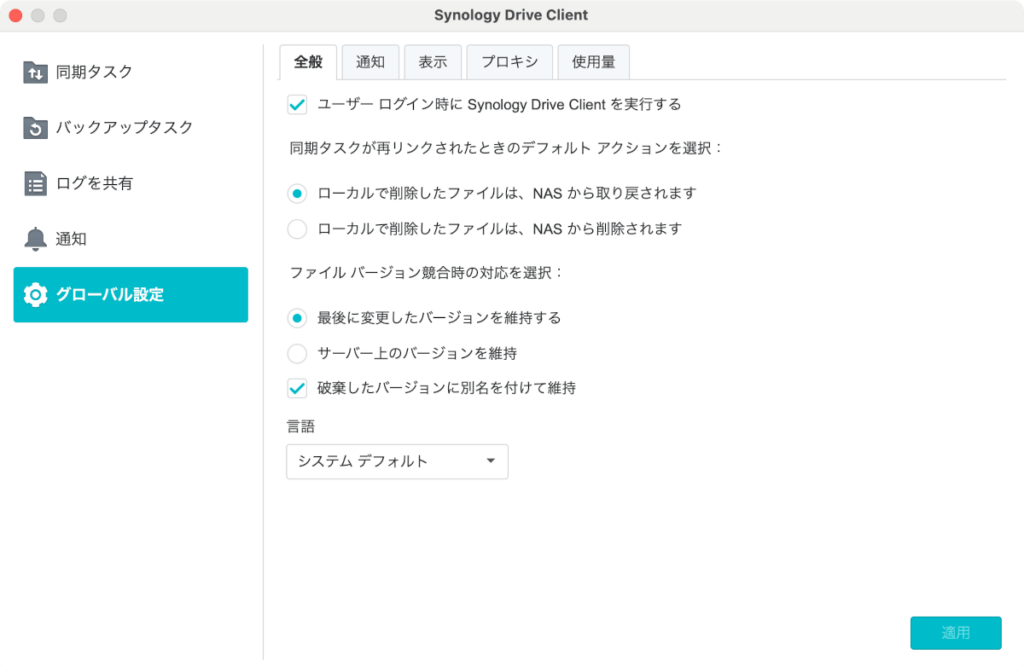Open 同期タスク in the sidebar
The width and height of the screenshot is (1024, 672).
pyautogui.click(x=131, y=72)
